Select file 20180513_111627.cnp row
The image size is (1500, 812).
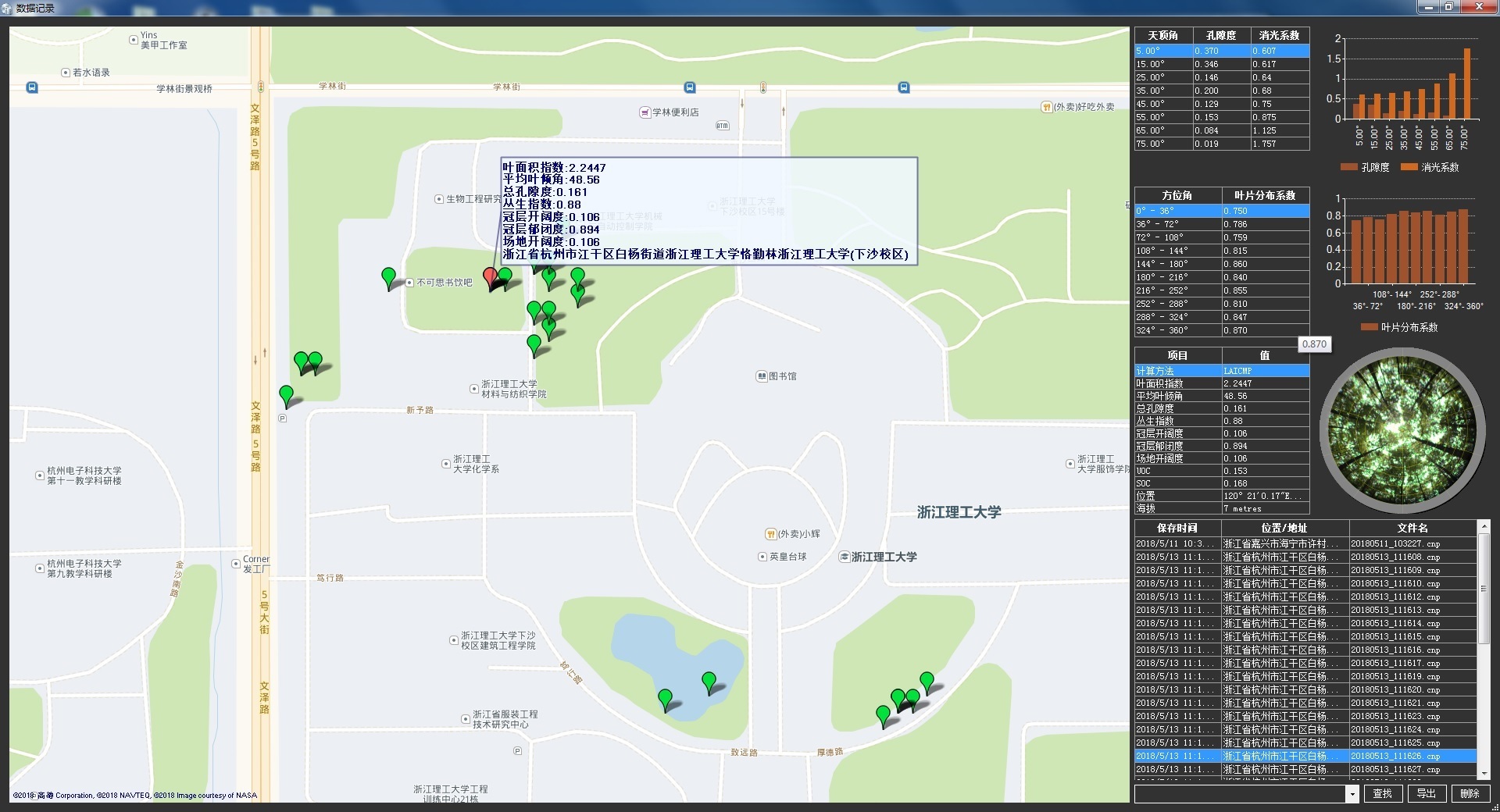tap(1305, 770)
